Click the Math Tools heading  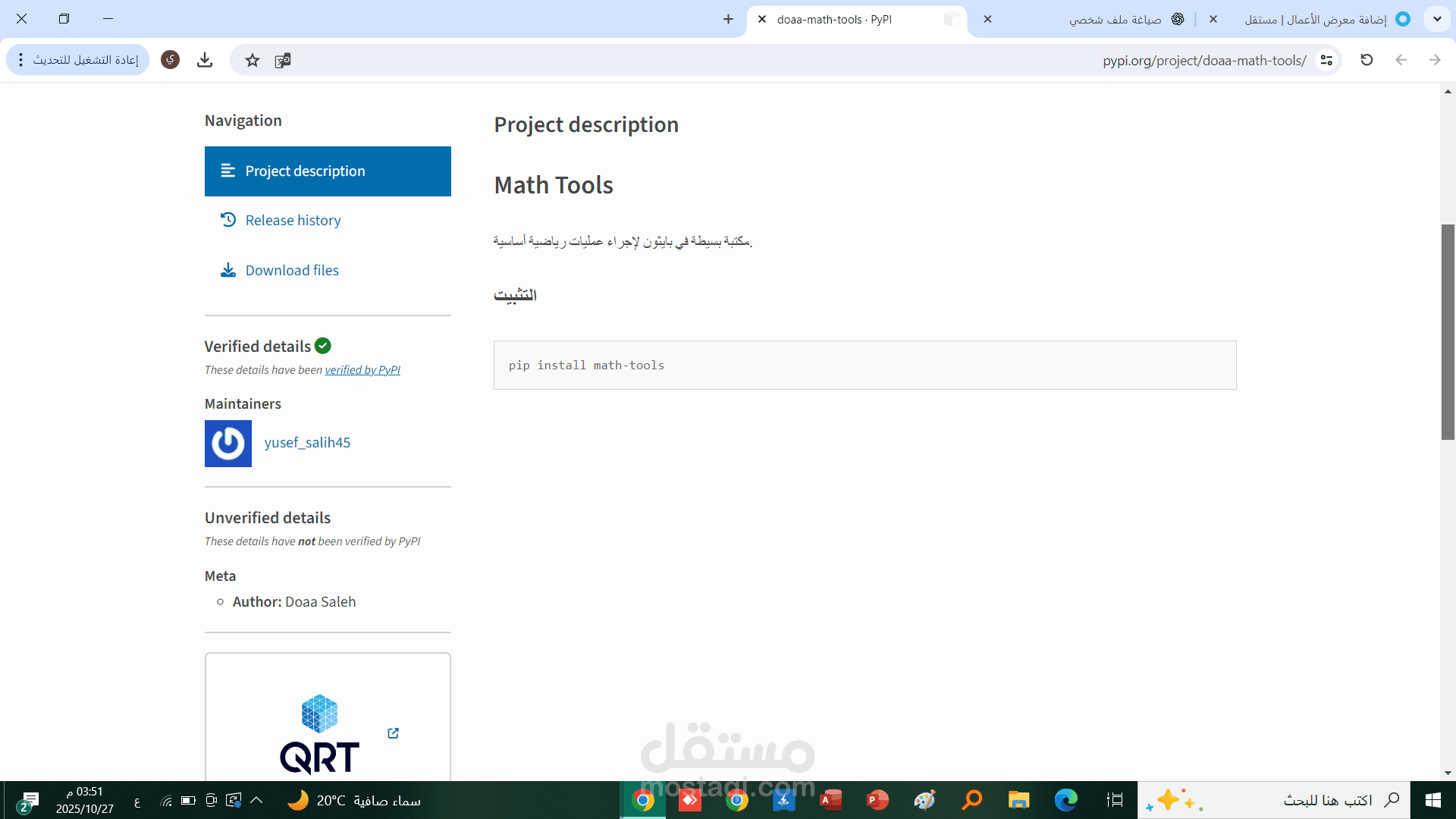pyautogui.click(x=554, y=185)
